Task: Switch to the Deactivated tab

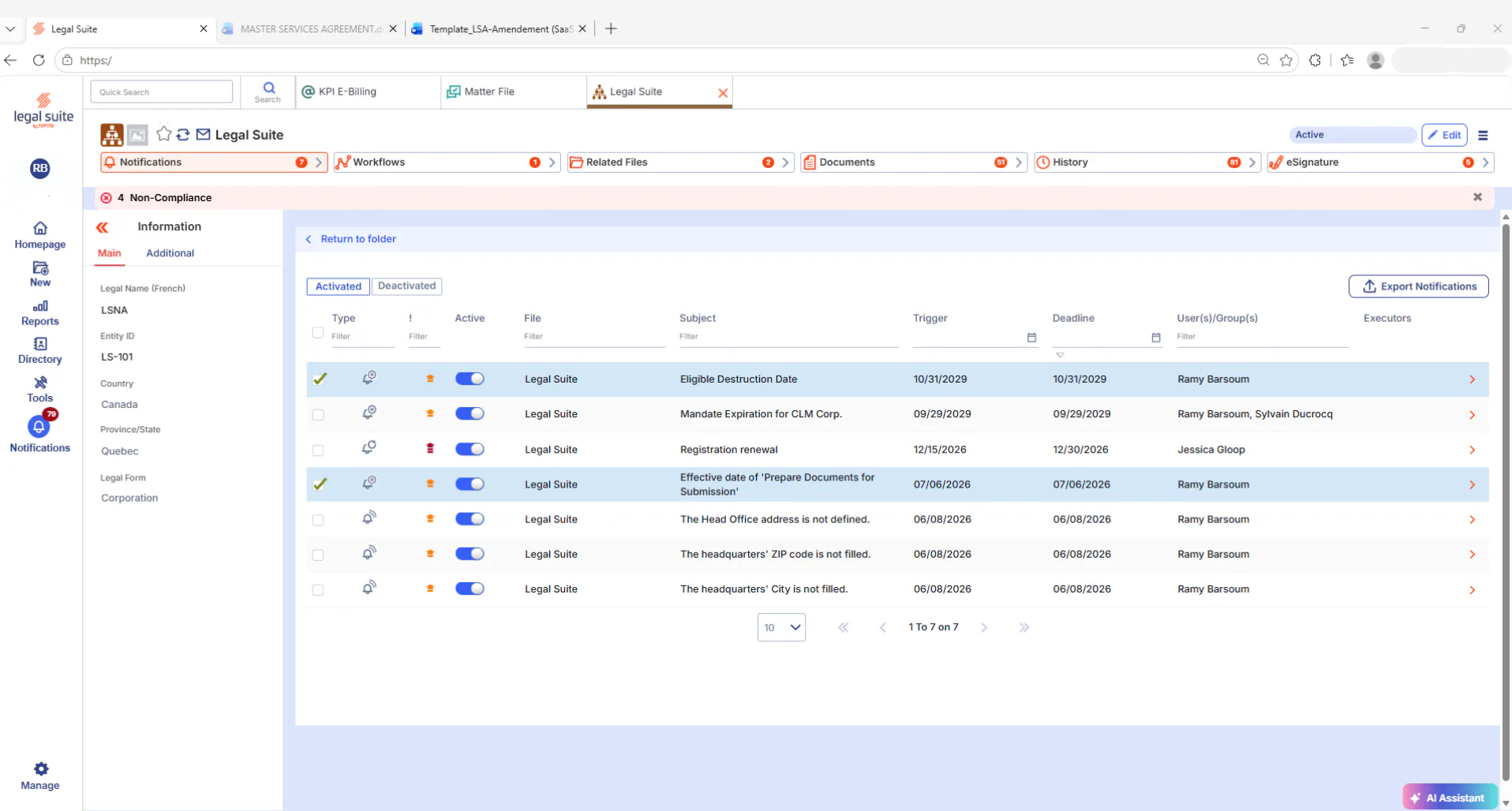Action: tap(406, 286)
